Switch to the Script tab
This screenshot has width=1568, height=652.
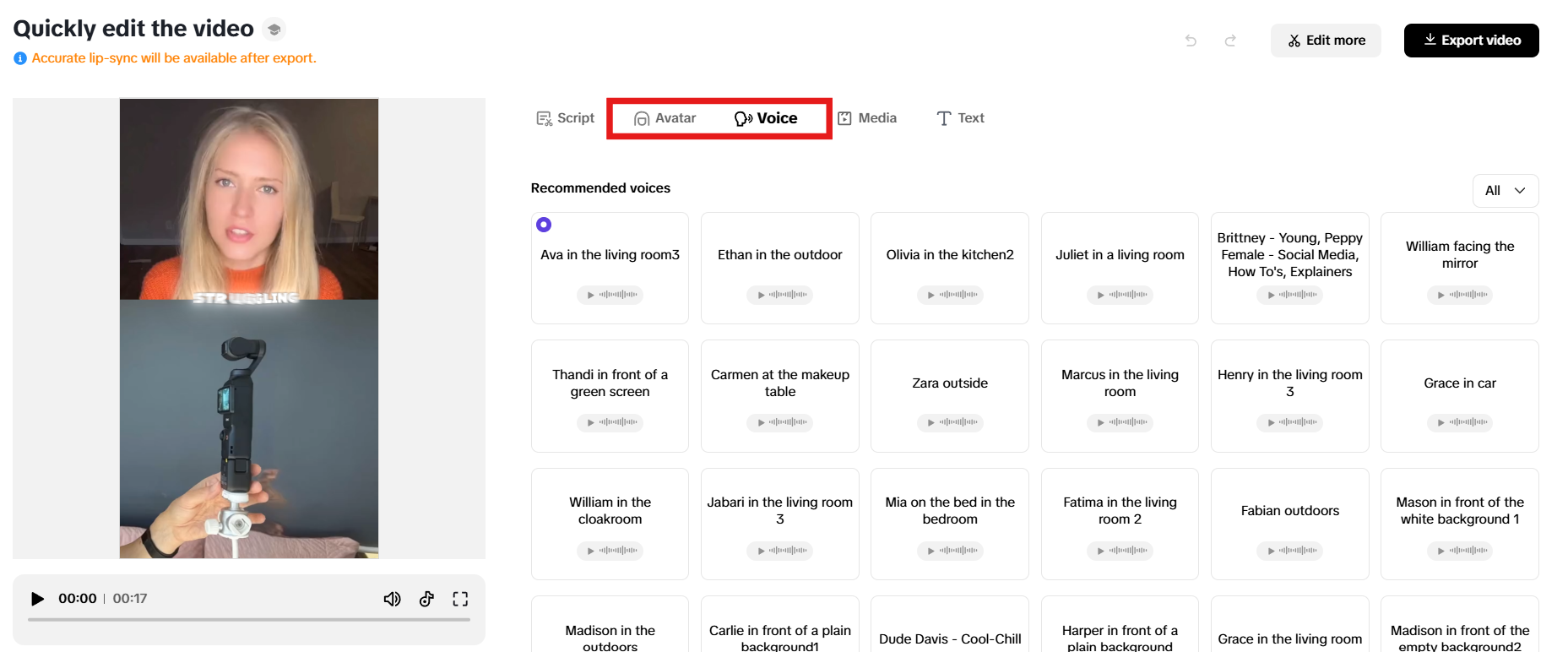click(x=566, y=118)
